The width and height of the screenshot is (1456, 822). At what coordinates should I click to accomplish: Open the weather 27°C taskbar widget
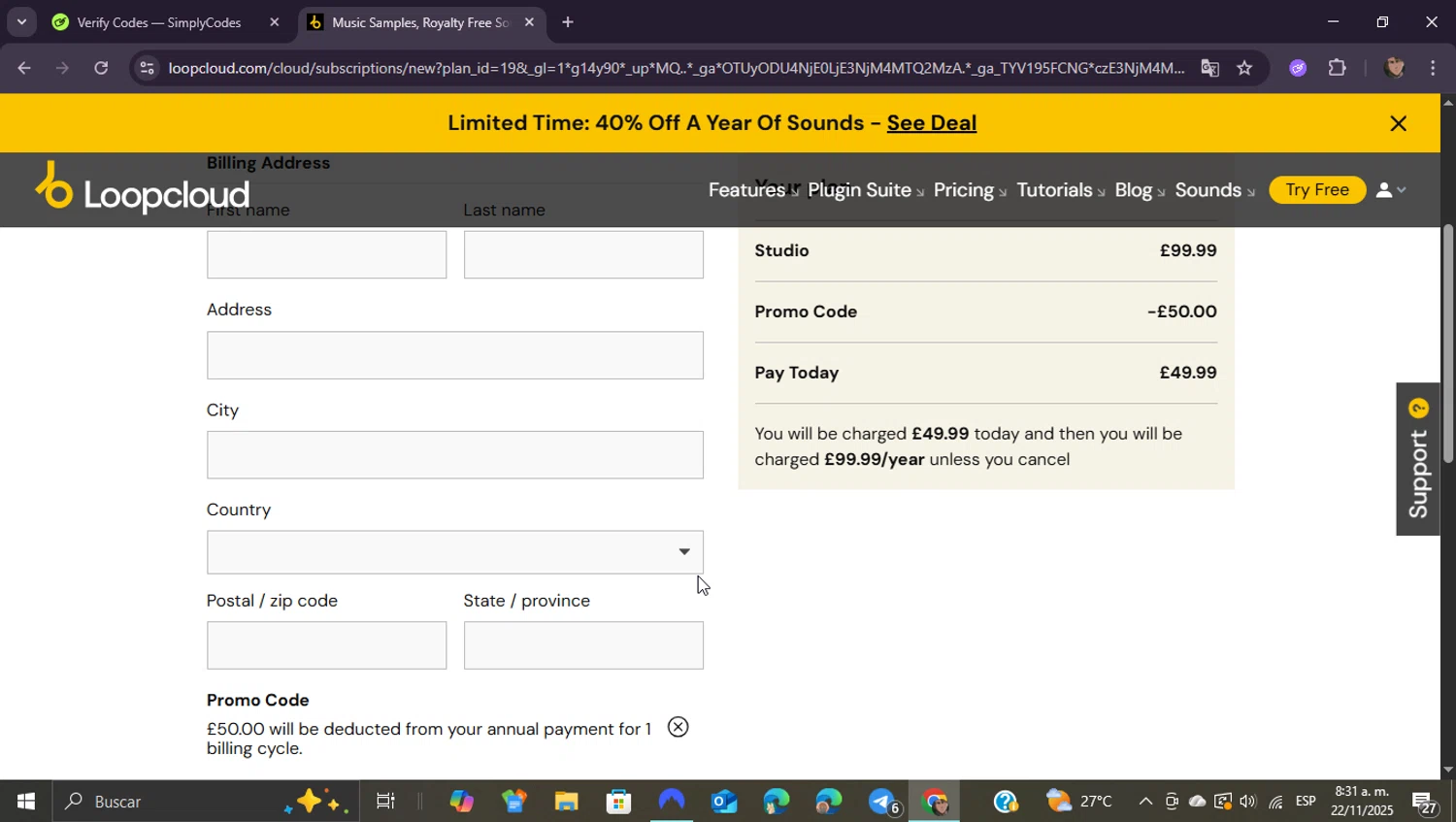[x=1079, y=802]
